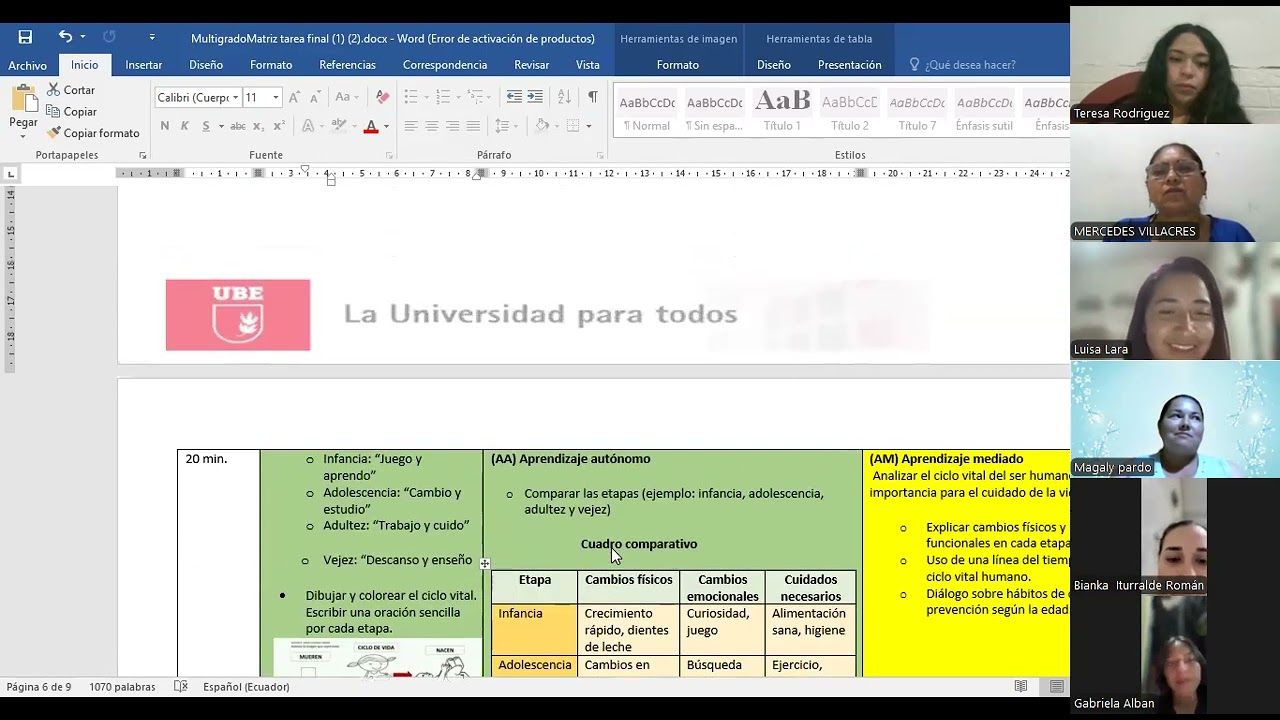Viewport: 1280px width, 720px height.
Task: Copy the selection with Copiar
Action: [72, 112]
